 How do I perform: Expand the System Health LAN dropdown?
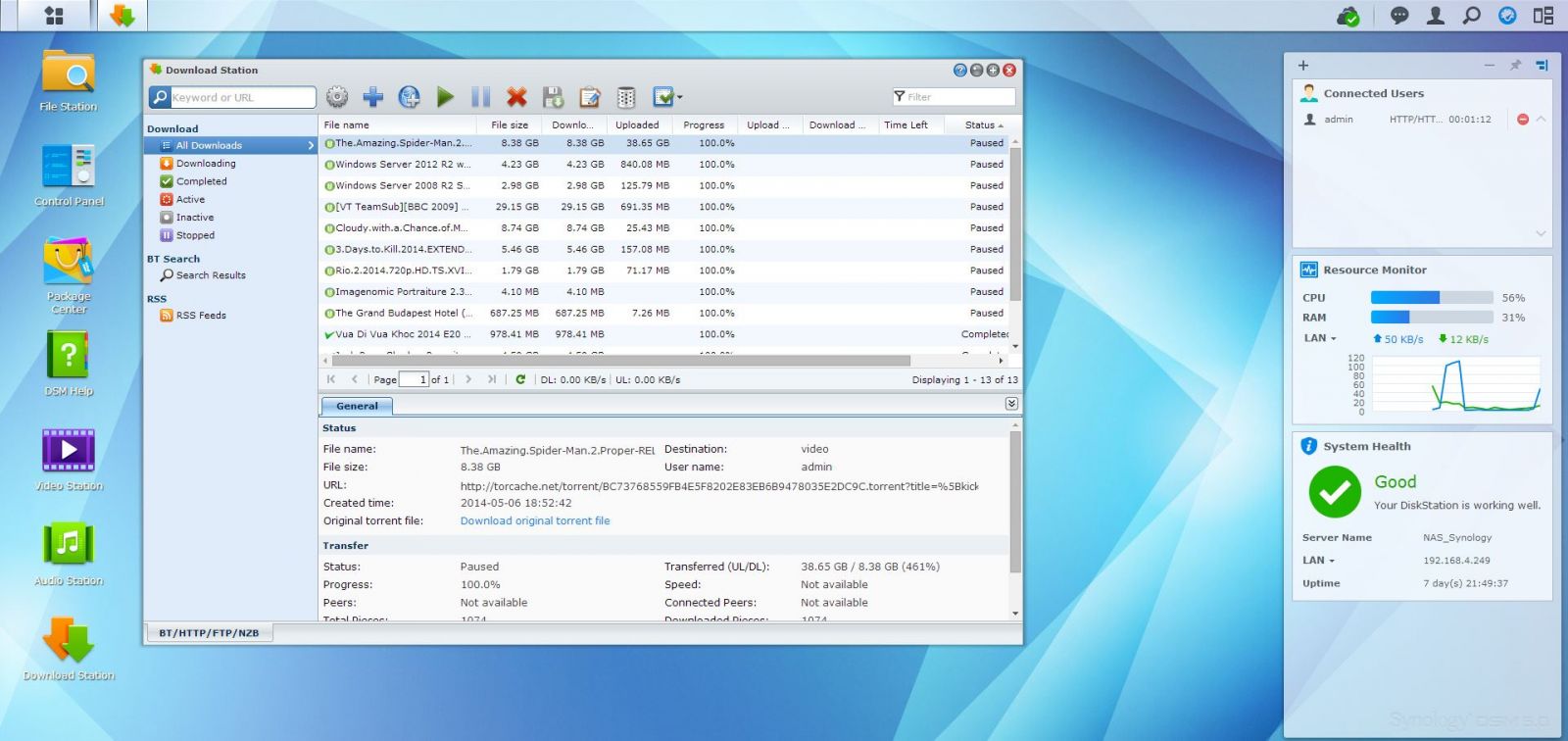(x=1319, y=561)
